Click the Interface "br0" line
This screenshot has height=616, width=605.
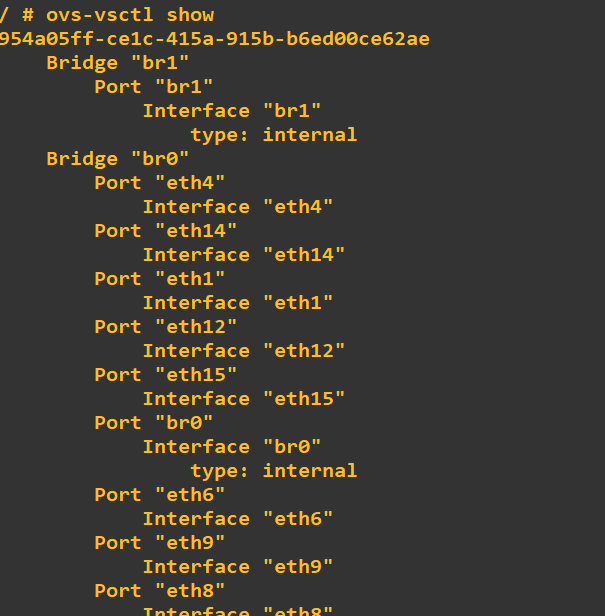232,447
